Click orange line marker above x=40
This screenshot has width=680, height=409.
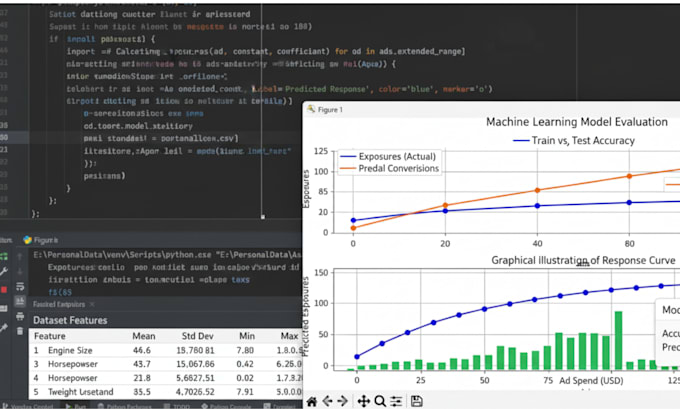[537, 190]
